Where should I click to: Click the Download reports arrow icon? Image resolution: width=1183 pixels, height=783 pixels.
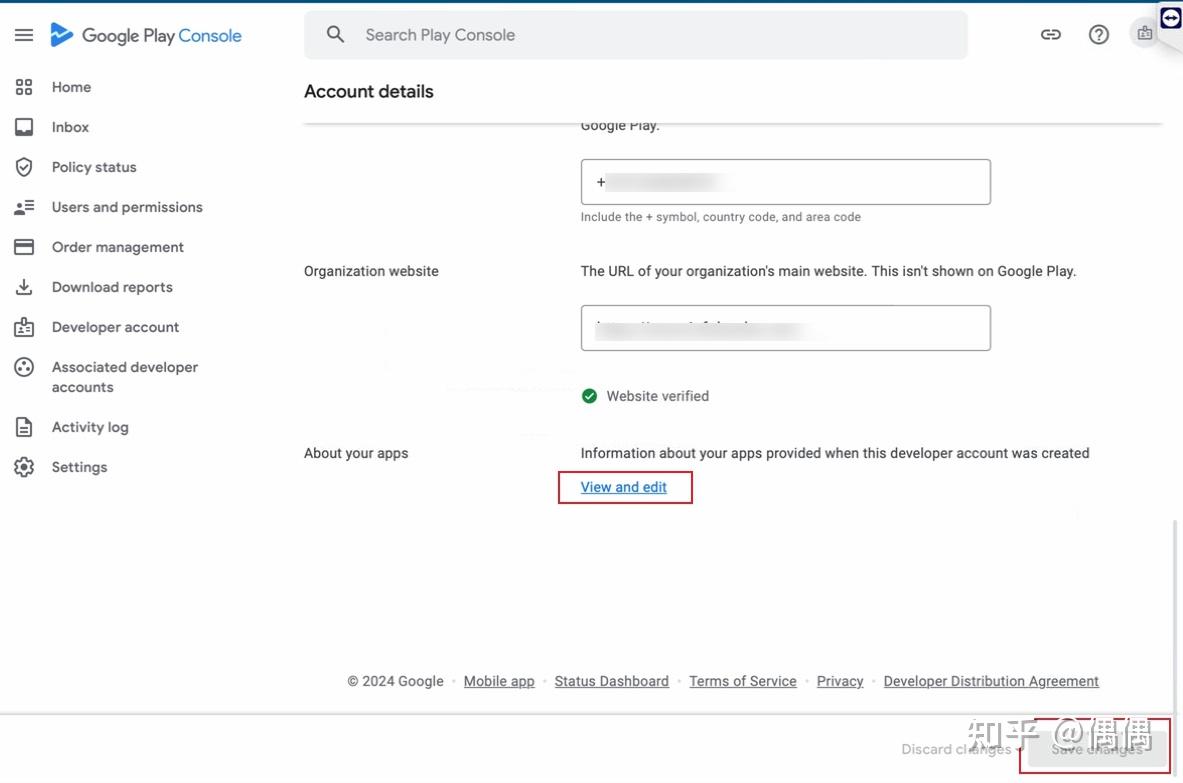pos(24,287)
